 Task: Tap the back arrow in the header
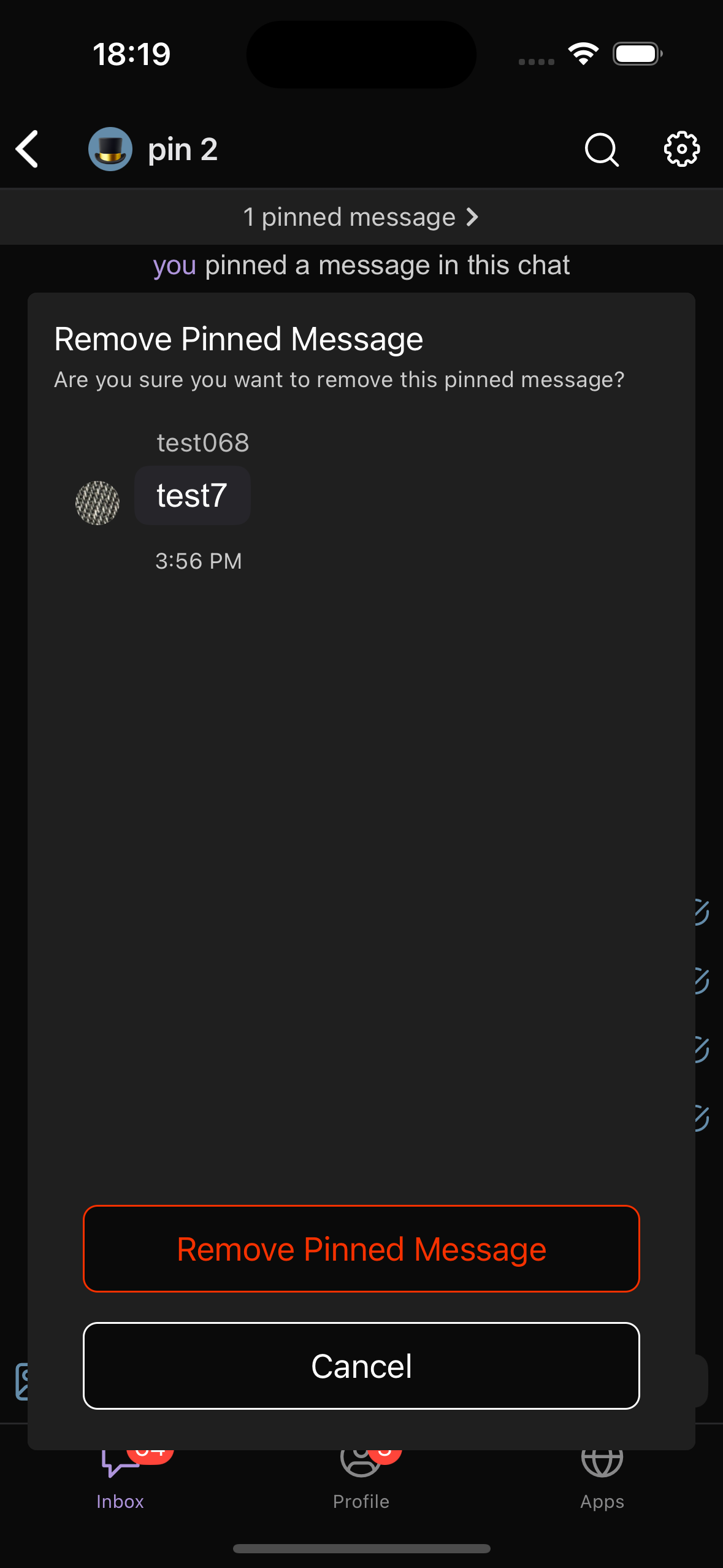point(28,149)
